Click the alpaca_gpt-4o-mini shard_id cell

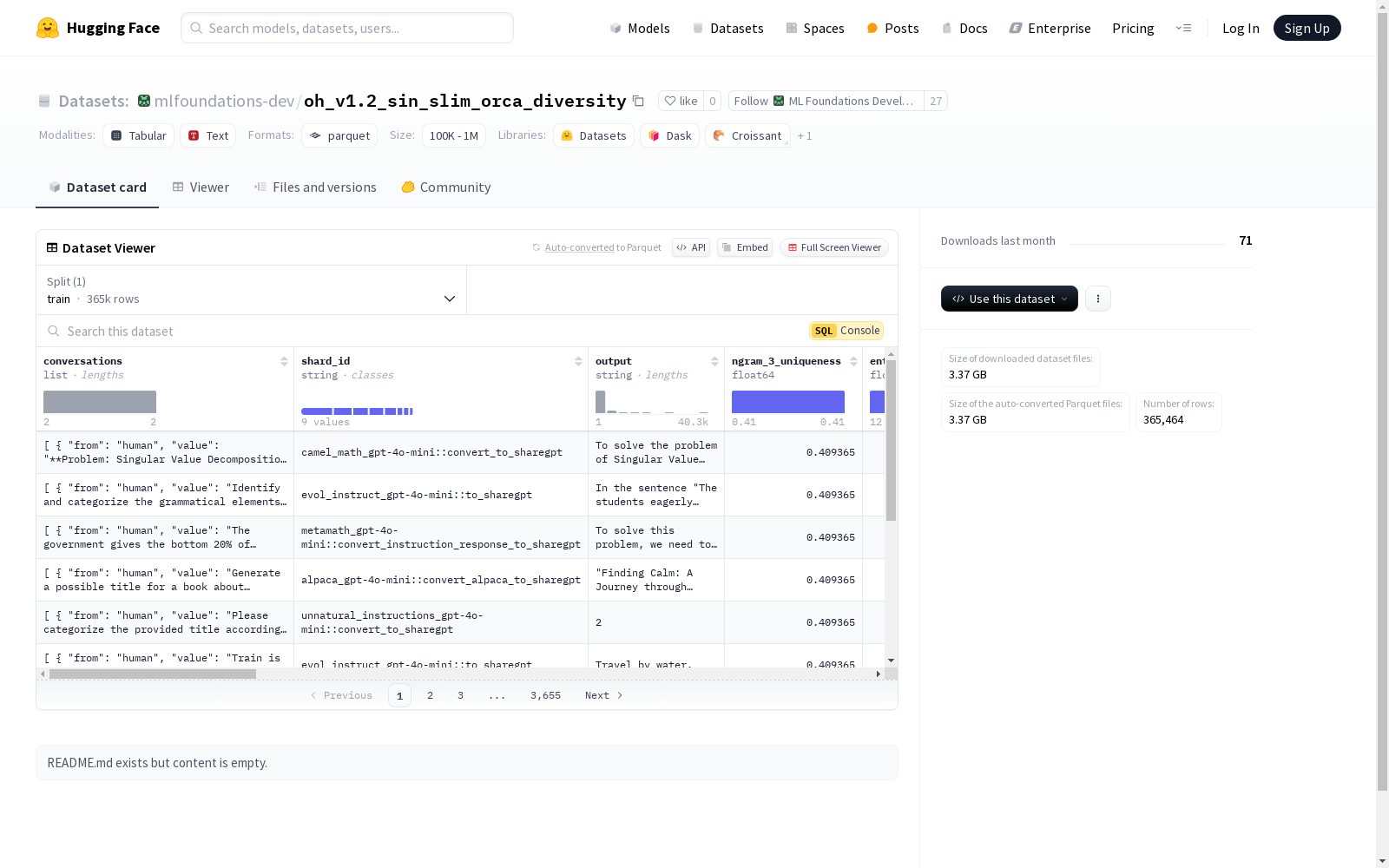[441, 580]
